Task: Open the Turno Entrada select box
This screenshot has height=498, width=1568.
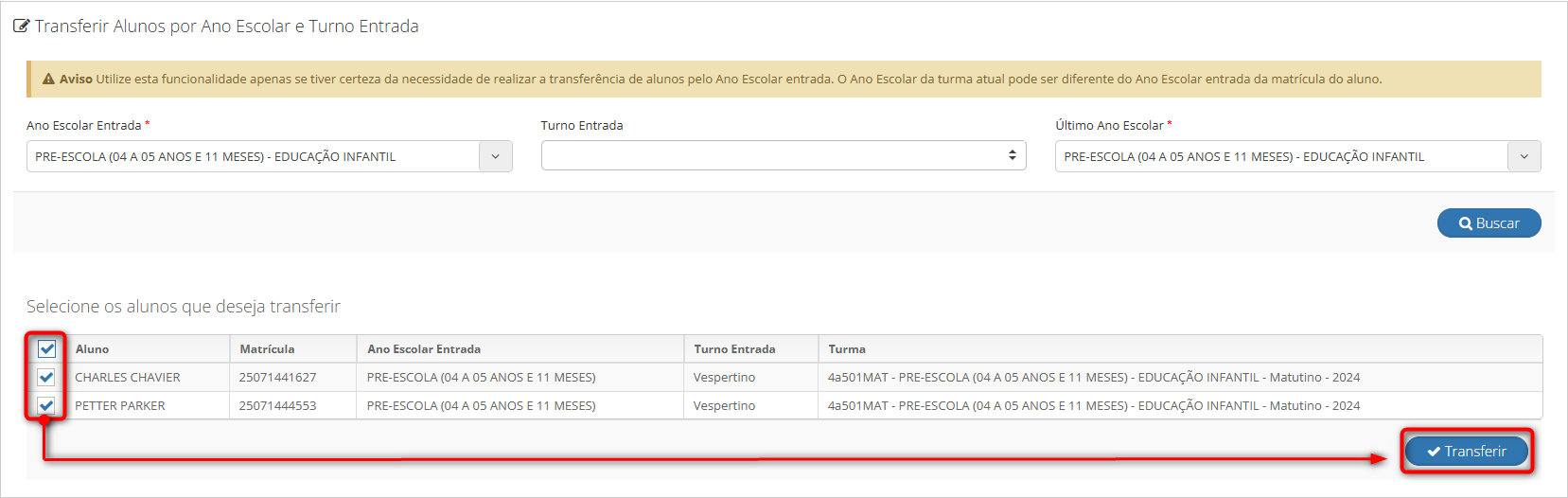Action: coord(783,155)
